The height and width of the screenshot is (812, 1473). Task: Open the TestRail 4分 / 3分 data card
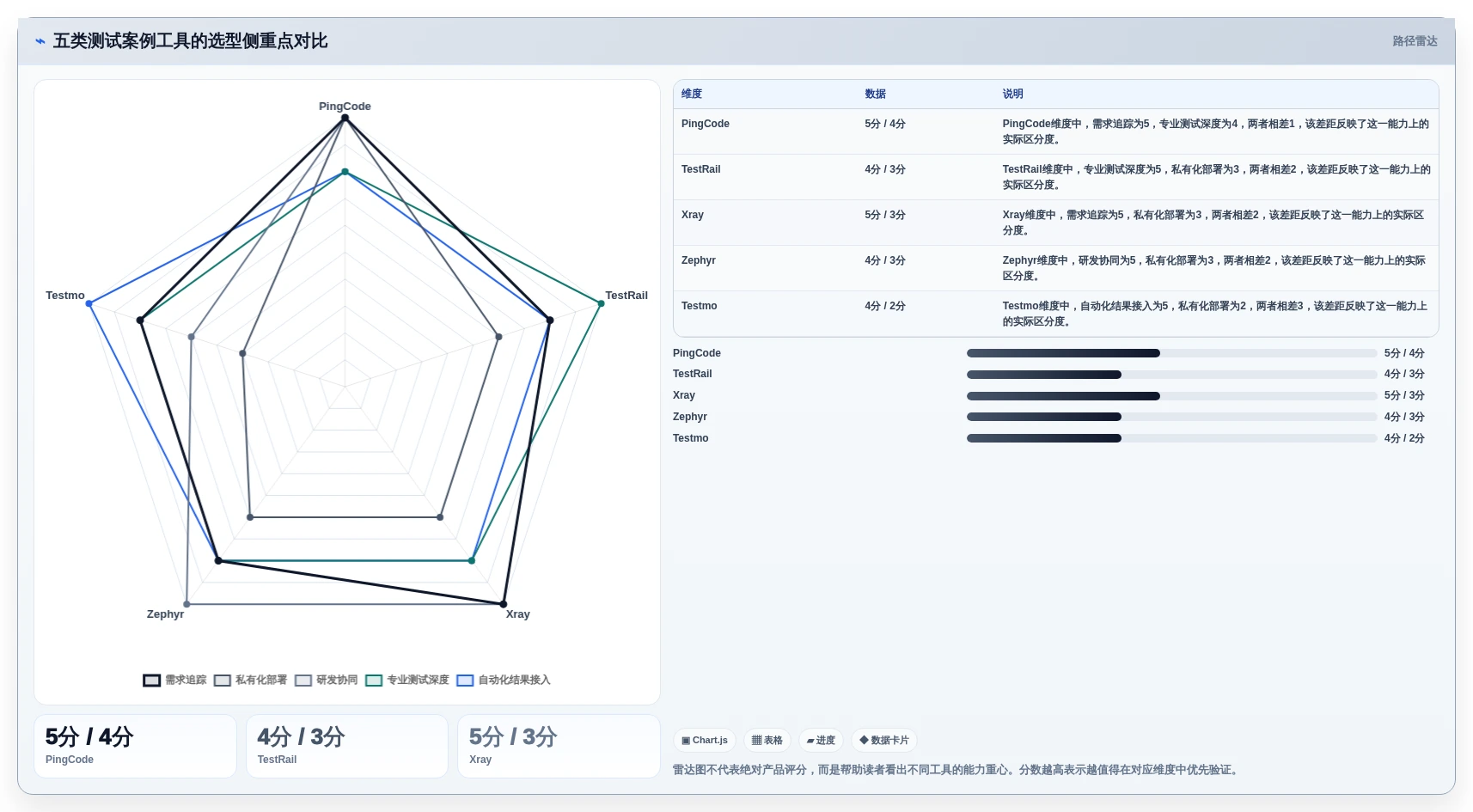(x=347, y=746)
